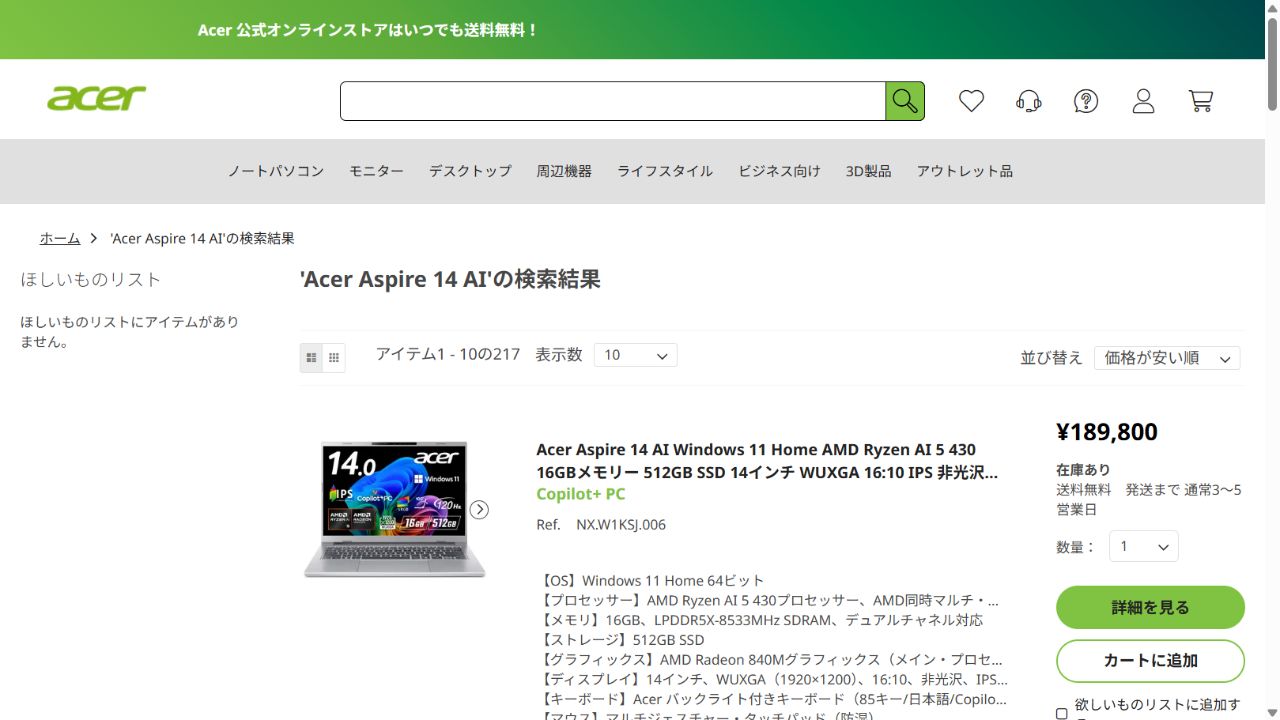The width and height of the screenshot is (1280, 720).
Task: Click the 在庫あり stock status
Action: click(x=1083, y=470)
